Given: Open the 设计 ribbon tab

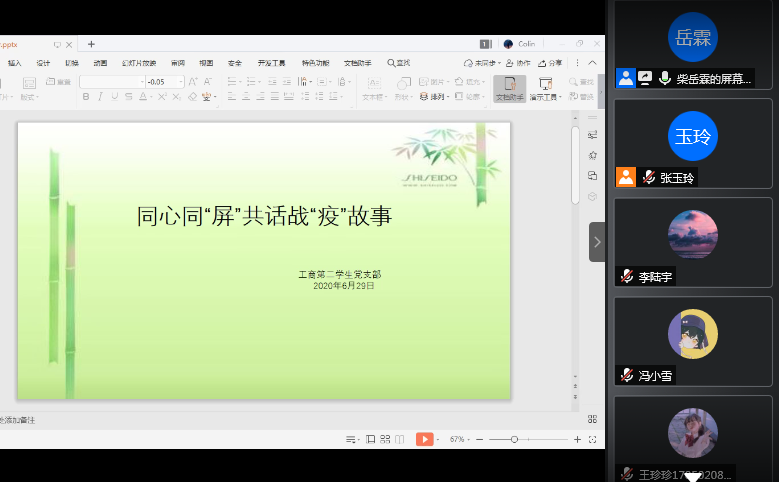Looking at the screenshot, I should coord(43,62).
